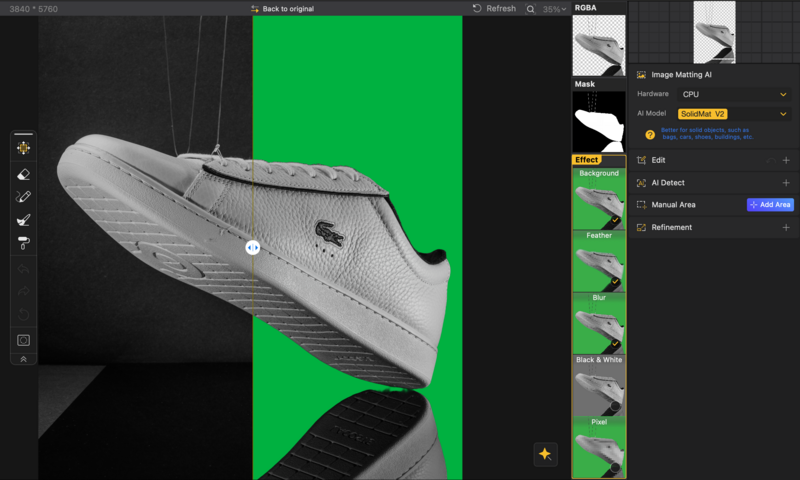
Task: Click the Refresh button
Action: point(494,9)
